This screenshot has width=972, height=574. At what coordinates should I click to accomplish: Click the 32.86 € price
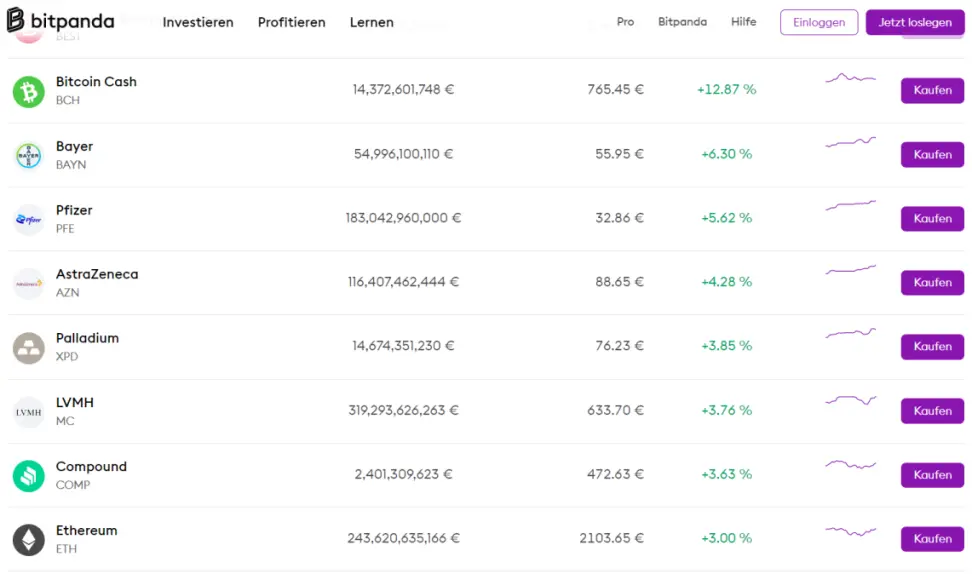point(619,218)
